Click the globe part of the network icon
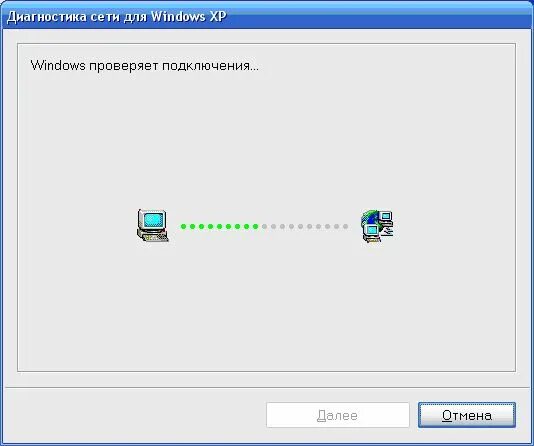Viewport: 534px width, 446px height. click(x=370, y=219)
